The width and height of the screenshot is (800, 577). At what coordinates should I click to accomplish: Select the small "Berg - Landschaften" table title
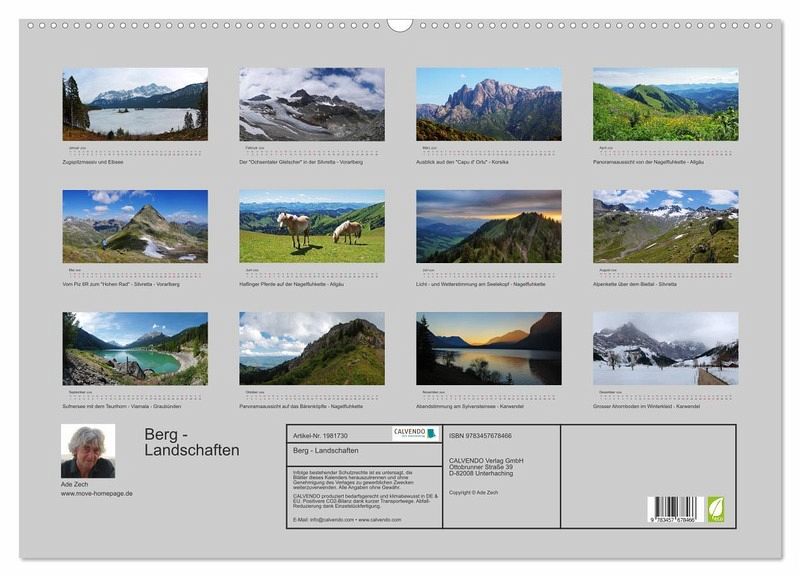coord(326,450)
